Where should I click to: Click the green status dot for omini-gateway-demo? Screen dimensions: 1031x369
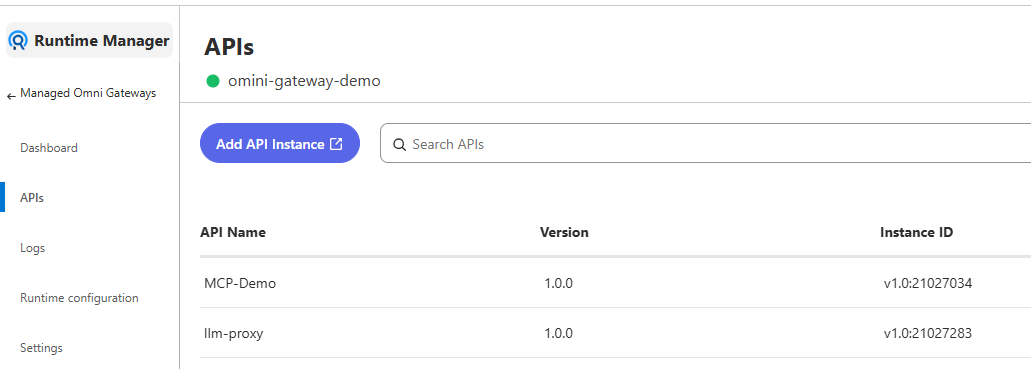[x=212, y=82]
